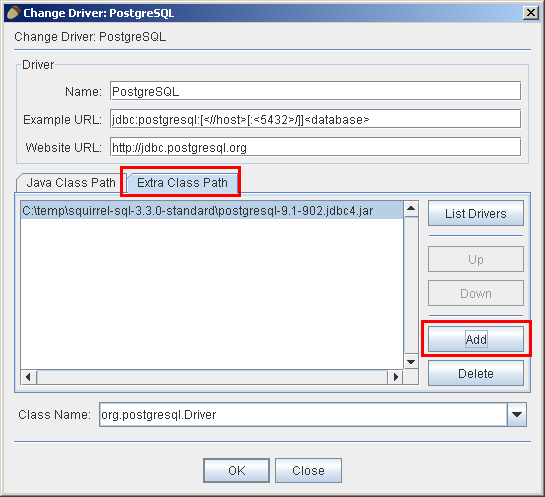Click the Add button
The height and width of the screenshot is (497, 545).
475,339
